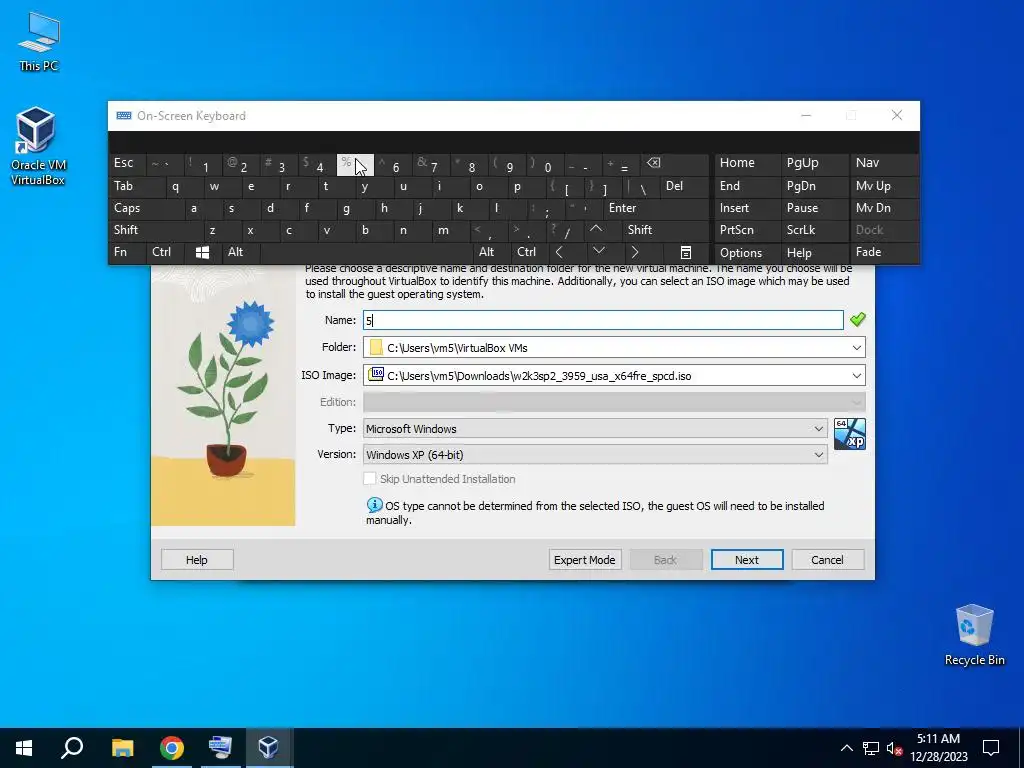Open the This PC desktop icon
The width and height of the screenshot is (1024, 768).
(39, 42)
